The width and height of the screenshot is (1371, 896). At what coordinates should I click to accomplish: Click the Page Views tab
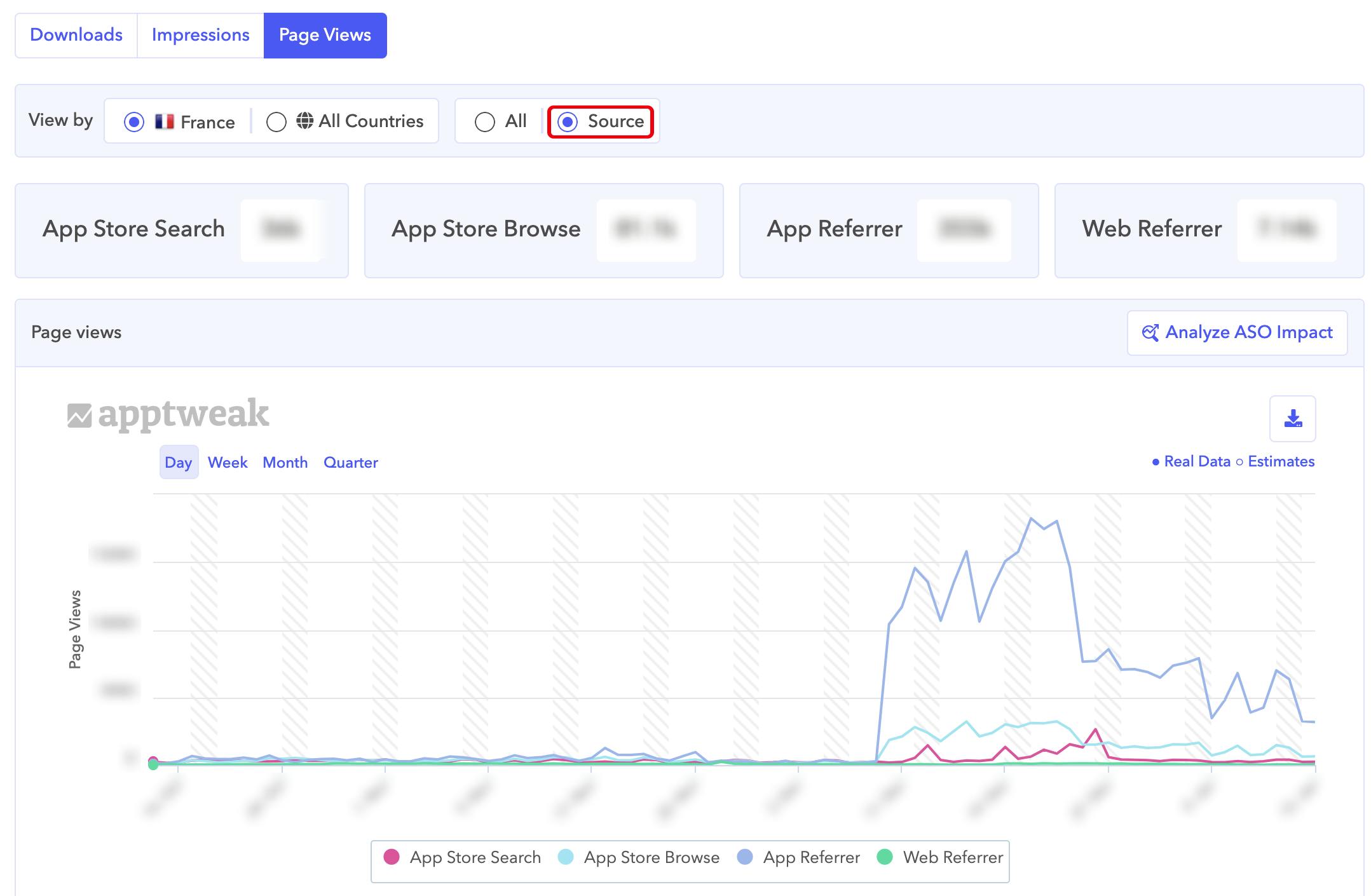click(x=325, y=35)
